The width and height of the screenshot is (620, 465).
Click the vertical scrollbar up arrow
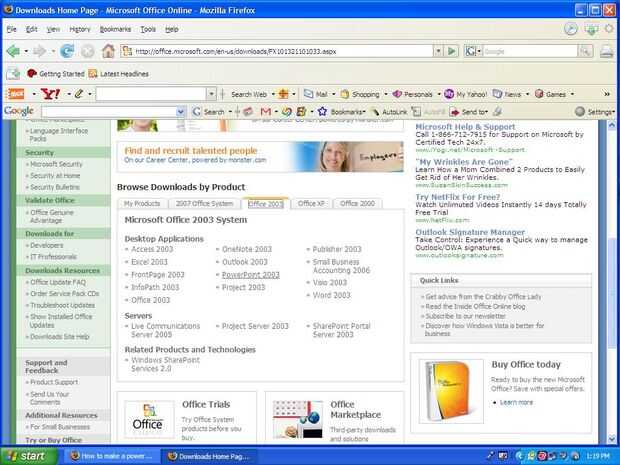pyautogui.click(x=612, y=125)
